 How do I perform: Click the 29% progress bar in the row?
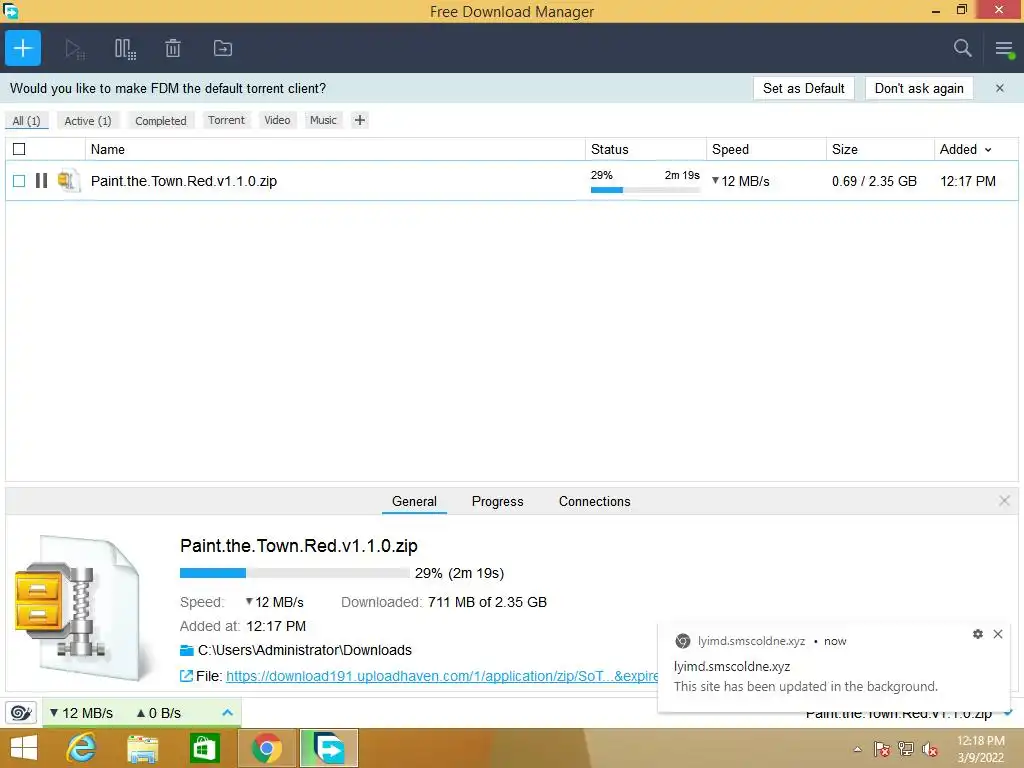pyautogui.click(x=645, y=190)
